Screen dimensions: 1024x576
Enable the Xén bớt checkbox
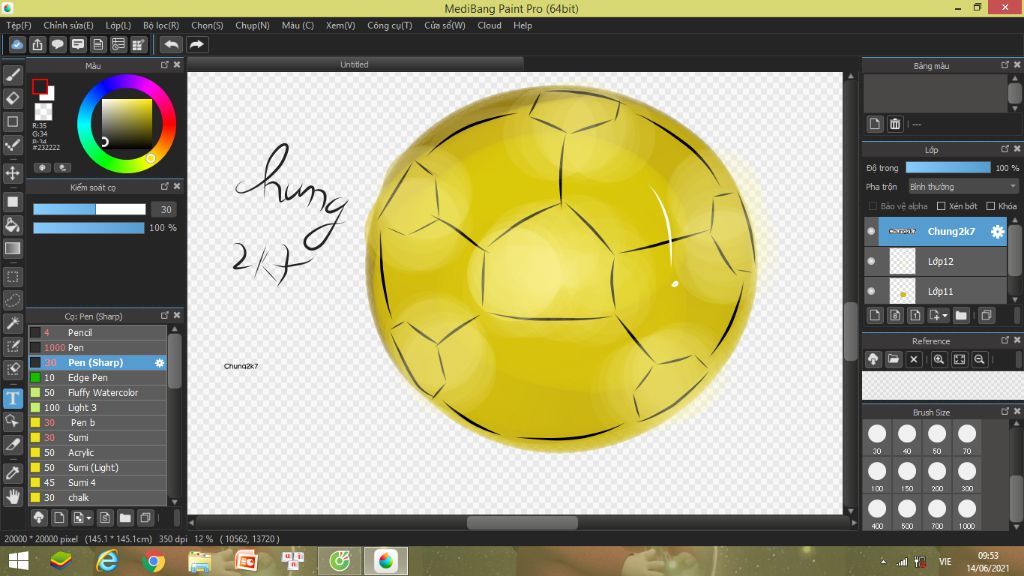point(941,206)
